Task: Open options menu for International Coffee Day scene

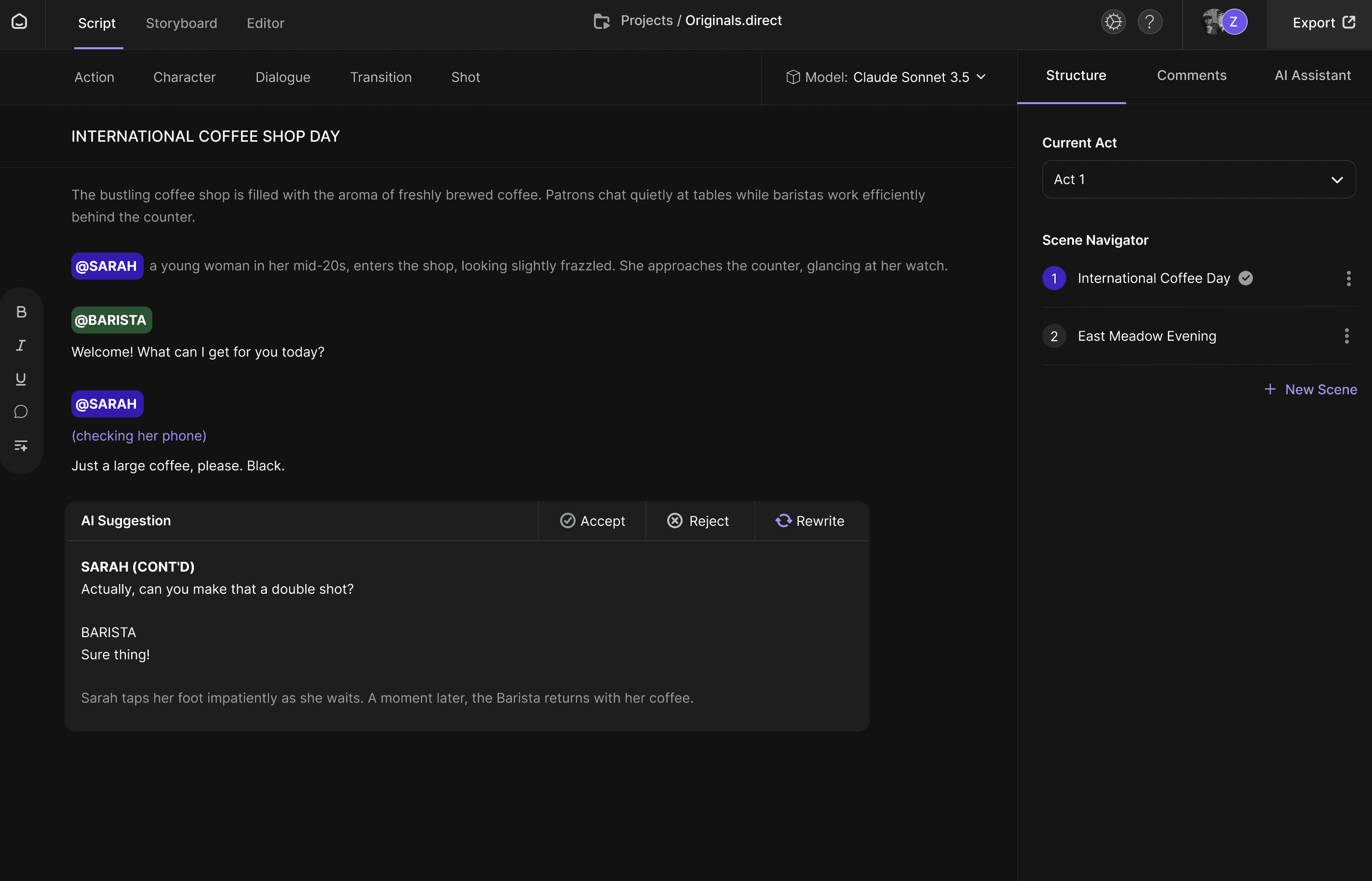Action: click(x=1348, y=279)
